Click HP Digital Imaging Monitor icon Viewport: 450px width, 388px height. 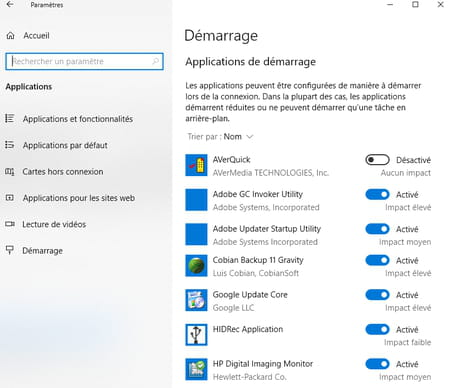[196, 370]
